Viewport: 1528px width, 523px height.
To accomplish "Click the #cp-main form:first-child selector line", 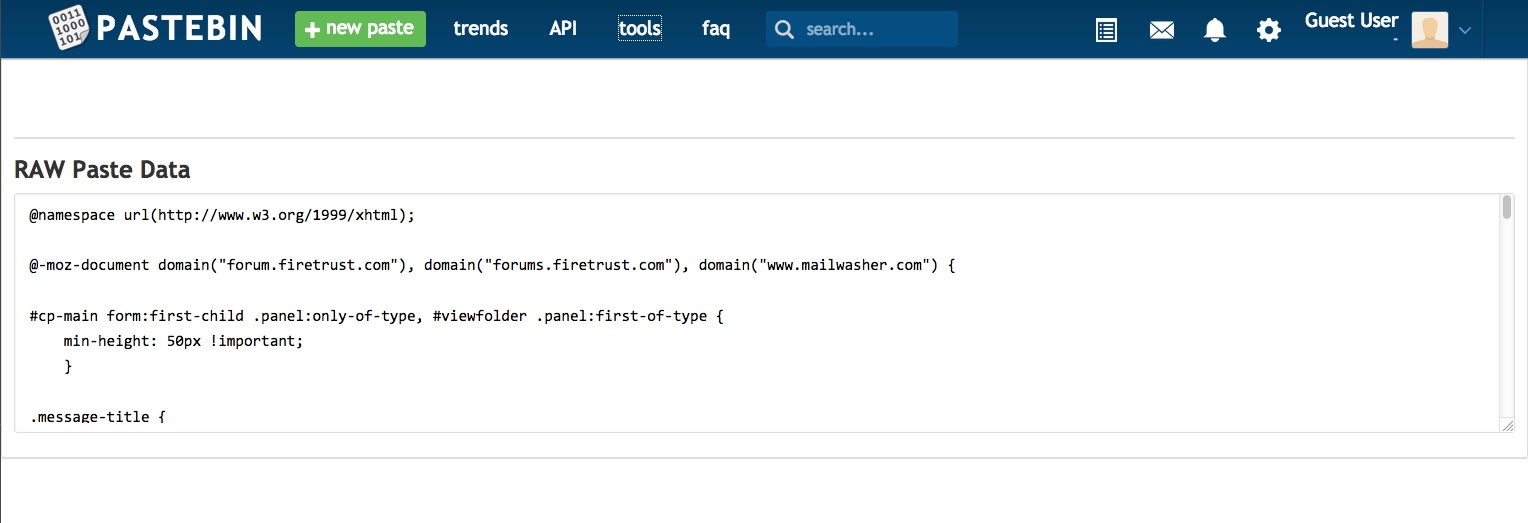I will (x=376, y=316).
